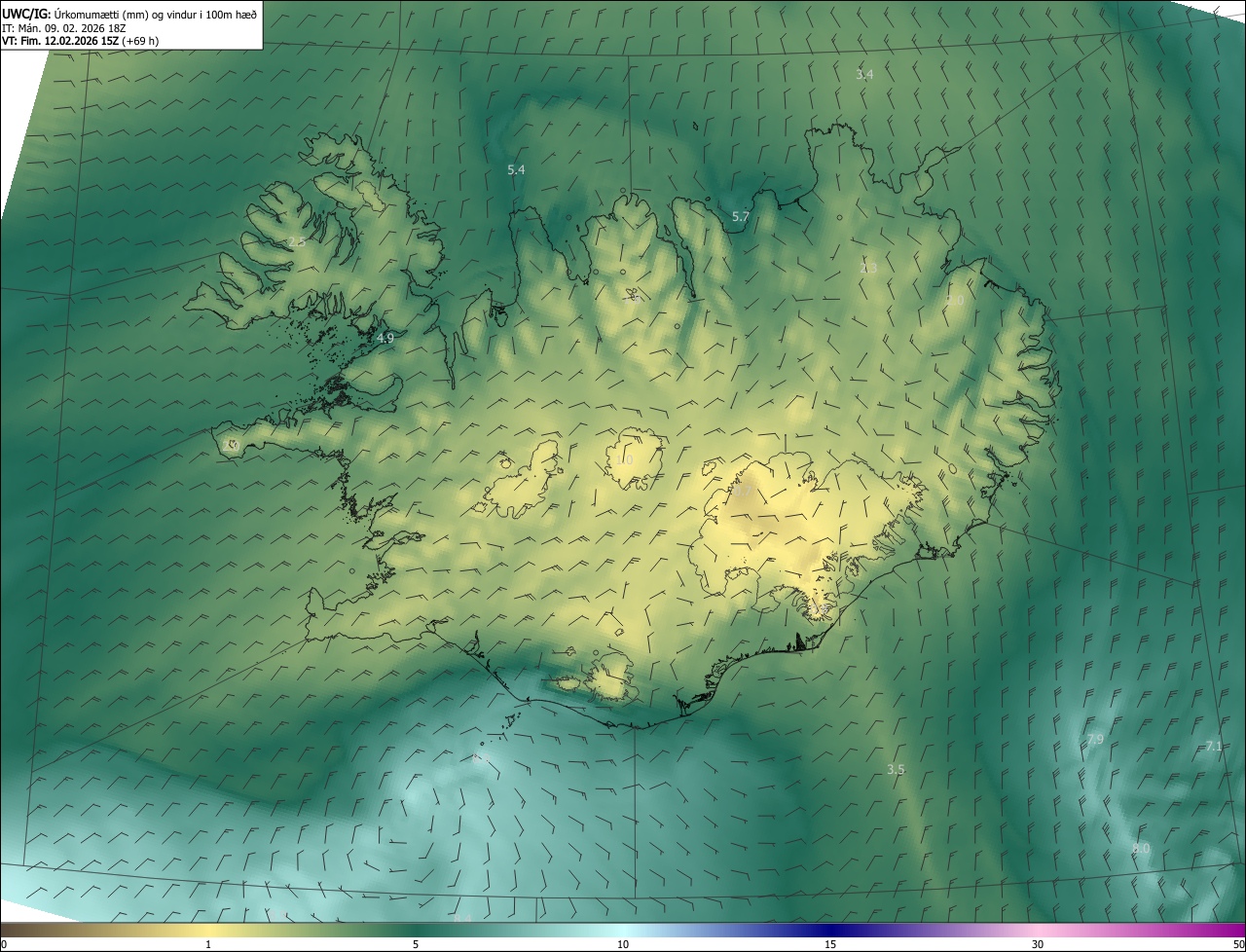Click the initial time line 'IT: Mán. 09. 02. 2026 18Z'
The height and width of the screenshot is (952, 1246).
(x=63, y=28)
